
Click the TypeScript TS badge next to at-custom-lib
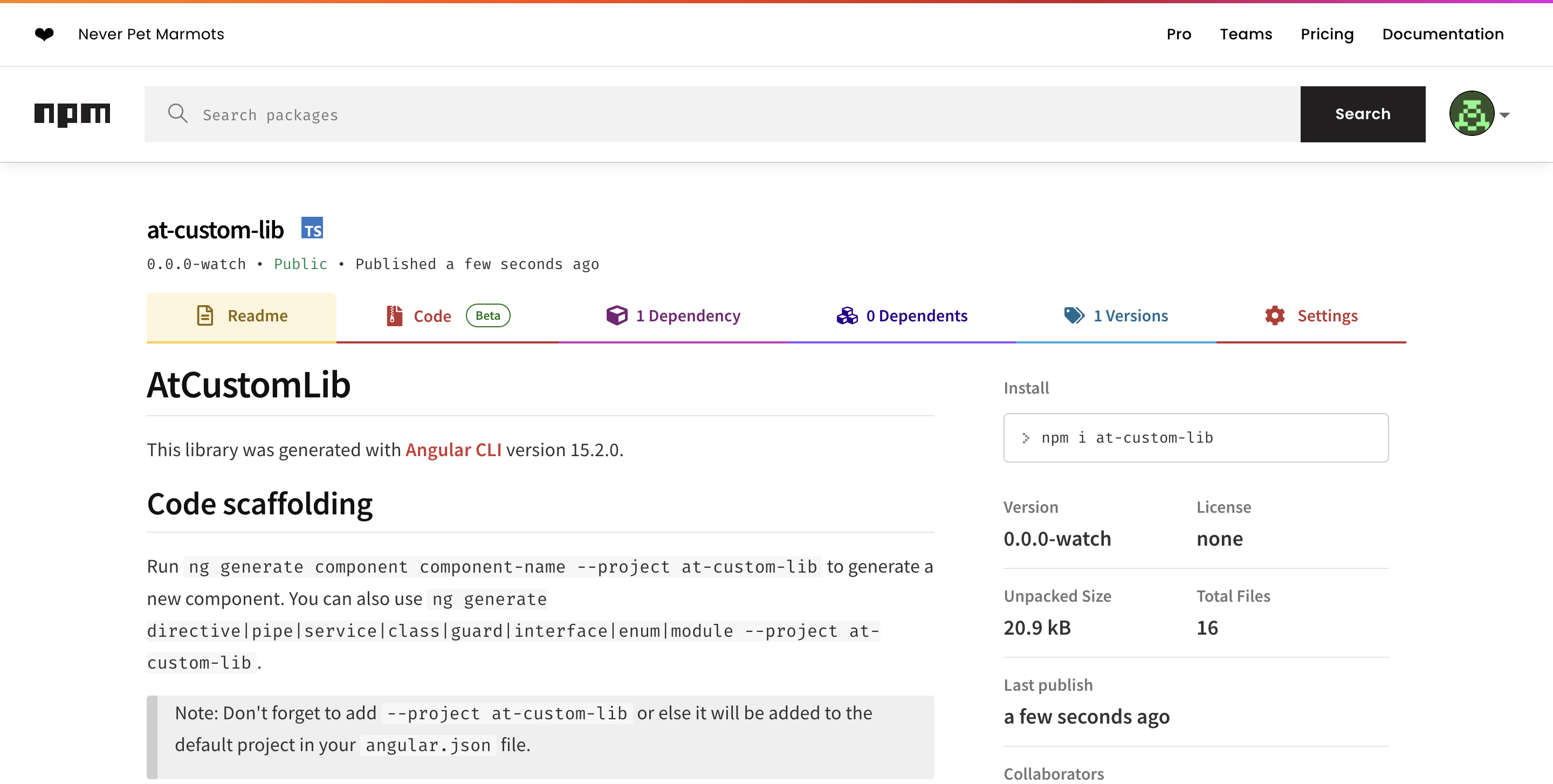click(x=312, y=228)
